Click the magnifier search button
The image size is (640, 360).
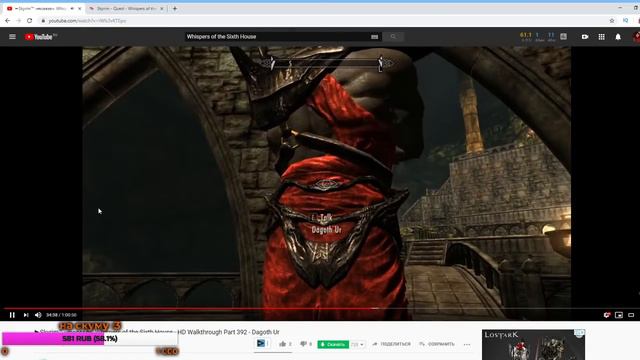393,37
